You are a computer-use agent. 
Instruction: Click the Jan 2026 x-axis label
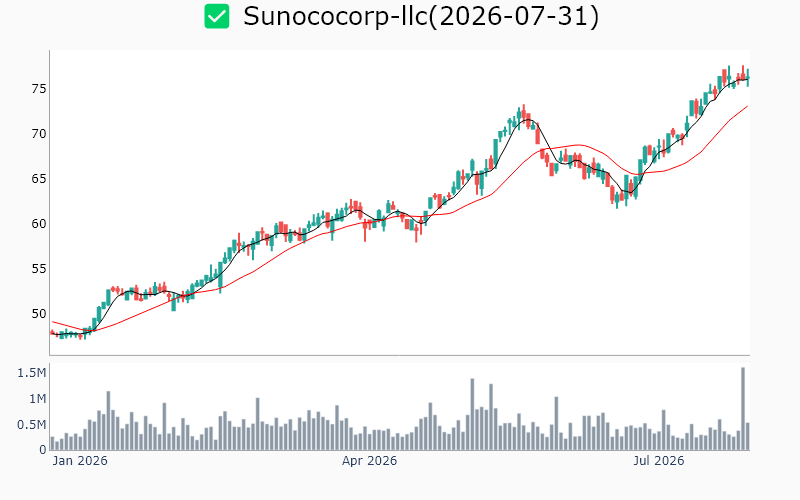pos(80,461)
